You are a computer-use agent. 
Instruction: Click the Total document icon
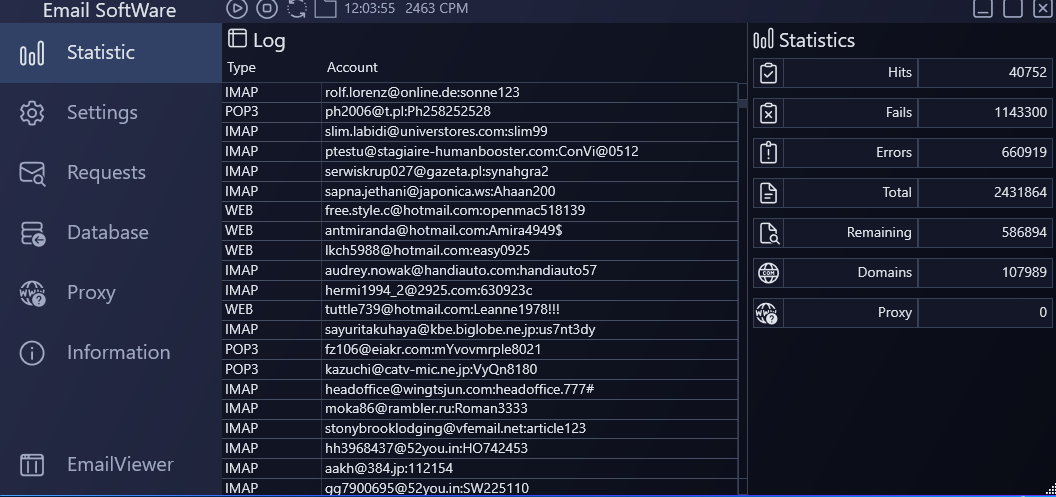coord(768,193)
